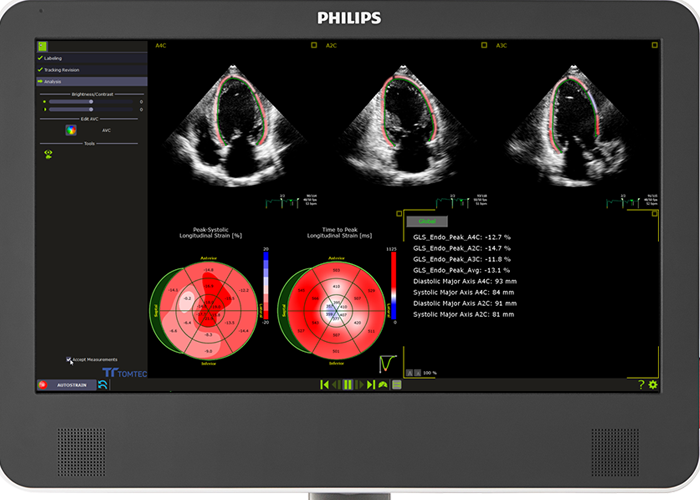
Task: Open the settings gear icon
Action: 653,384
